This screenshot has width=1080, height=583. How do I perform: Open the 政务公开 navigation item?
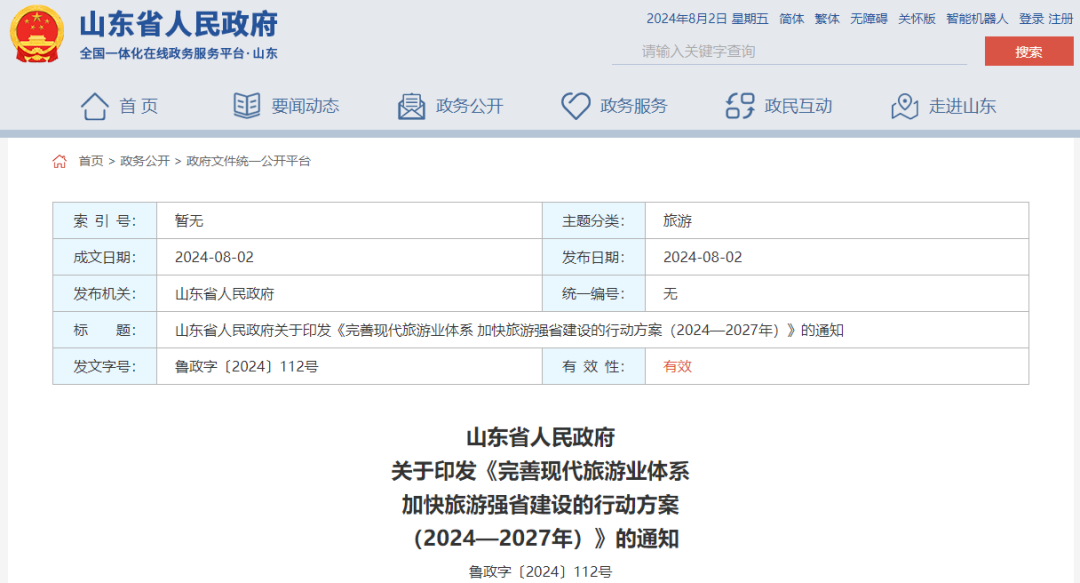[x=470, y=106]
